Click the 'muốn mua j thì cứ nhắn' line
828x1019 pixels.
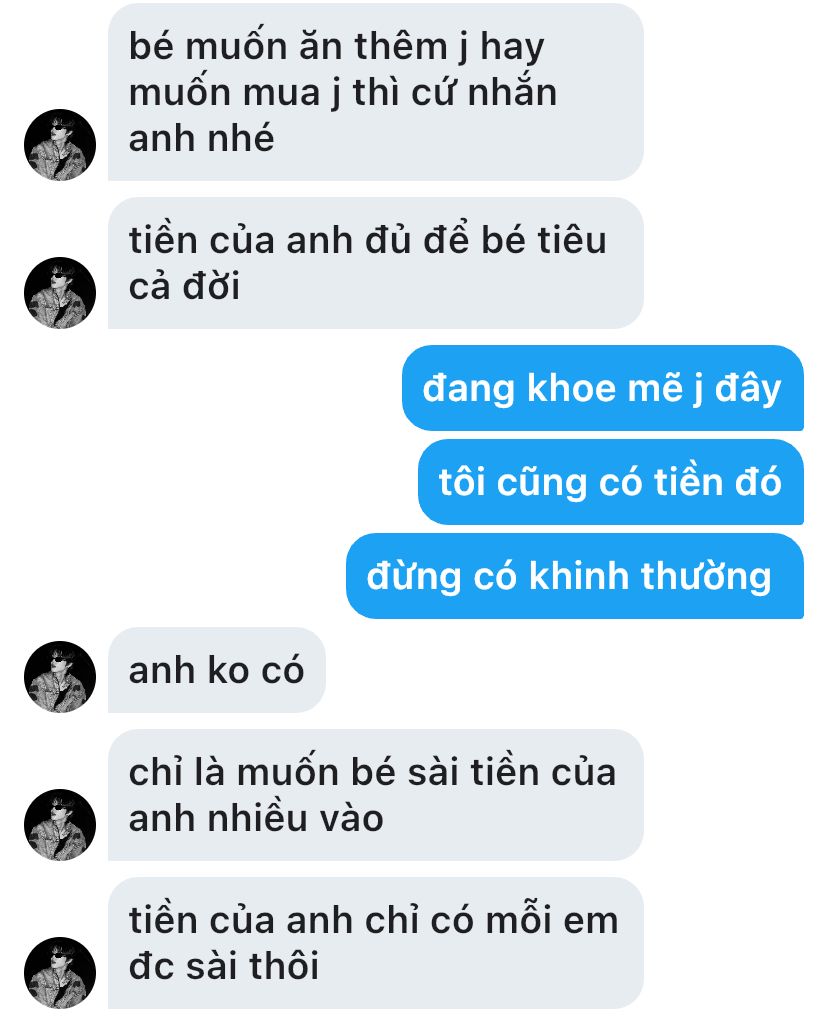click(343, 93)
